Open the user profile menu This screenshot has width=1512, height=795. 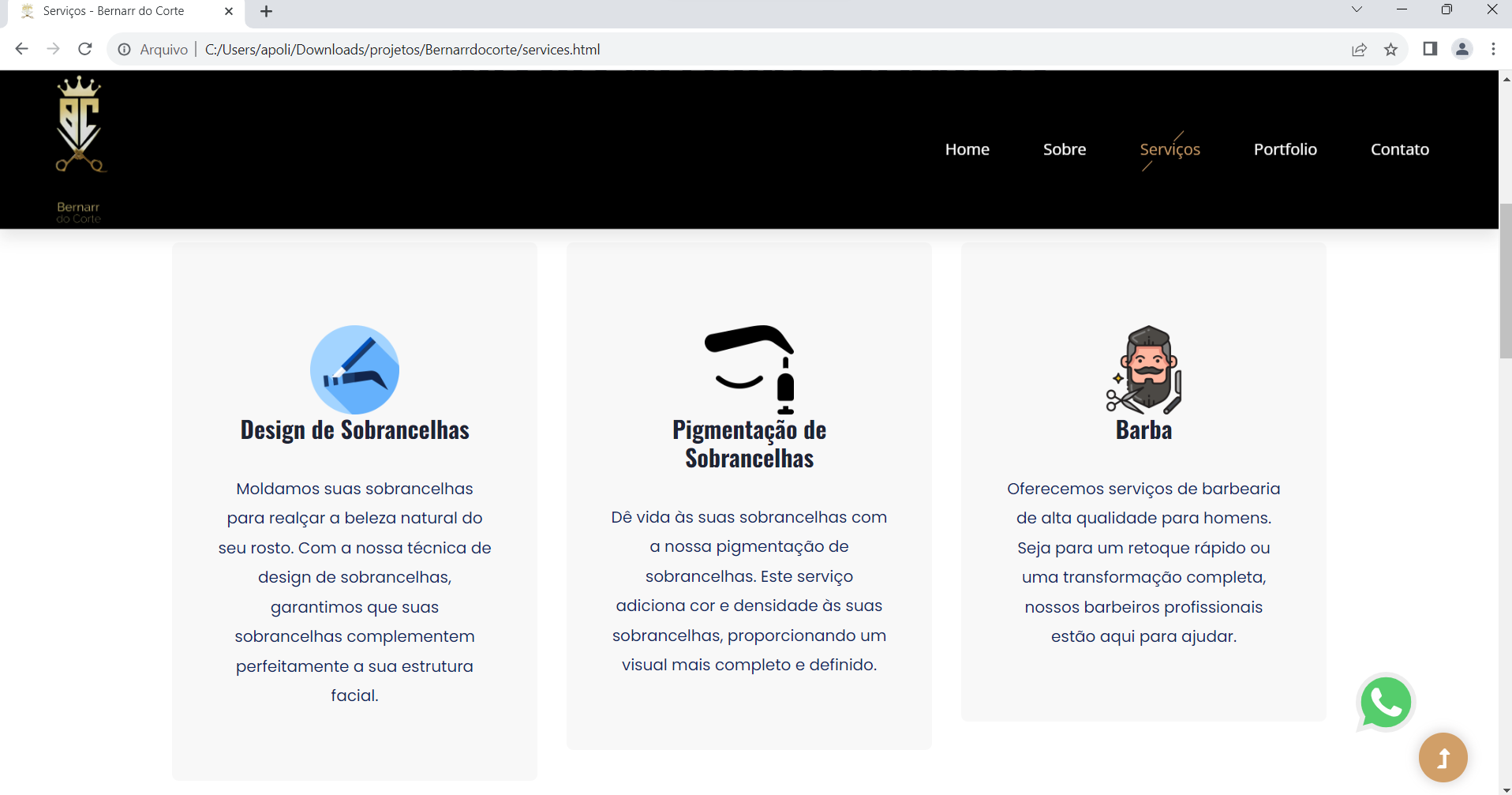click(x=1461, y=49)
